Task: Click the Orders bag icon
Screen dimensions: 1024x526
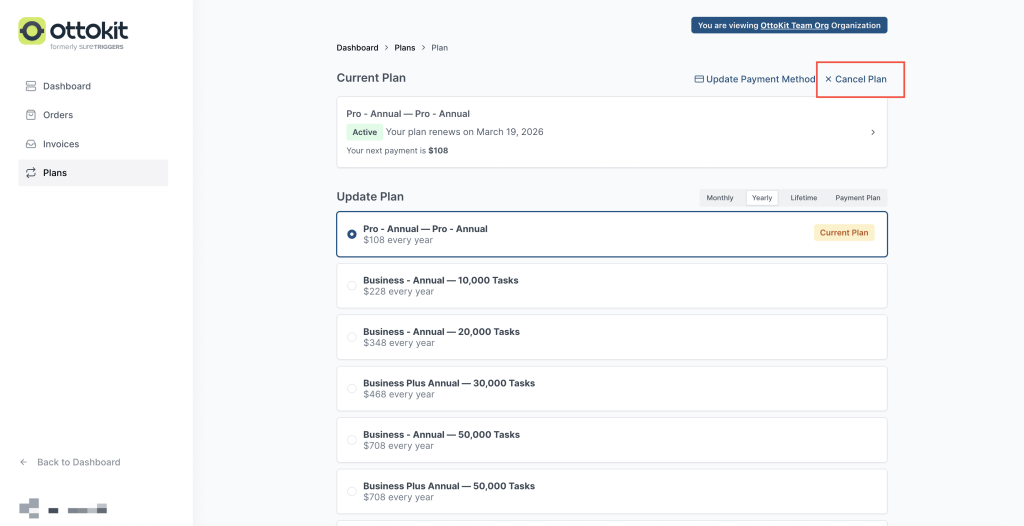Action: (31, 115)
